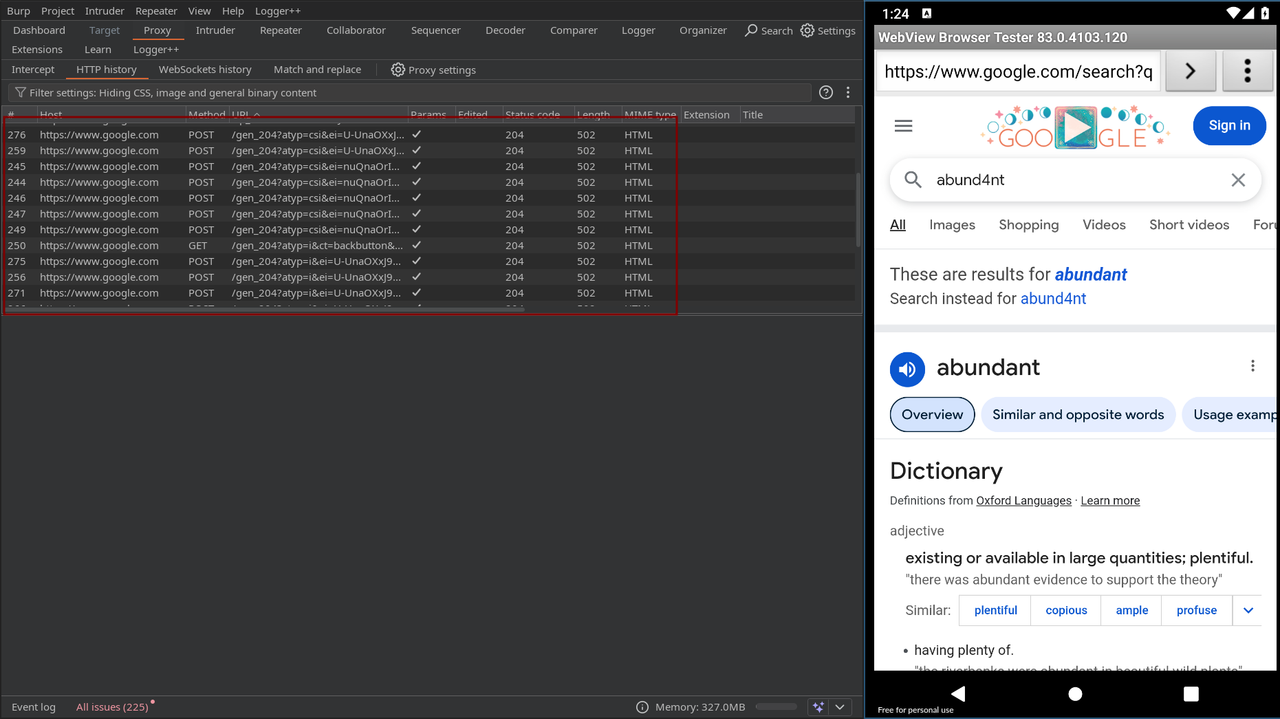Image resolution: width=1280 pixels, height=719 pixels.
Task: Click the Wi-Fi status icon in emulator
Action: (1234, 13)
